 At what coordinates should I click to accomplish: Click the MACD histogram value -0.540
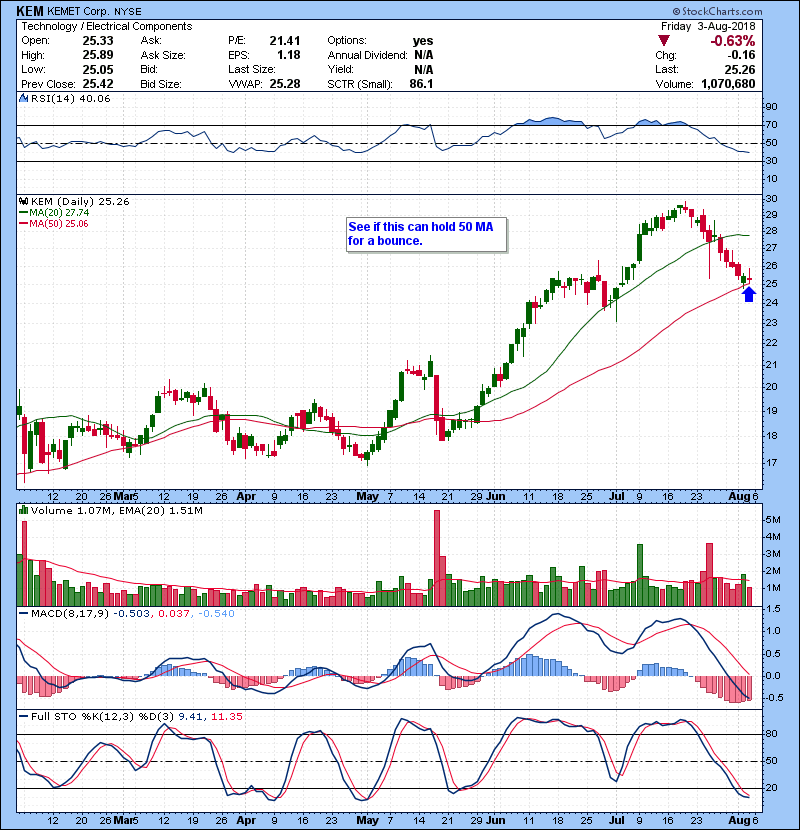(x=216, y=614)
